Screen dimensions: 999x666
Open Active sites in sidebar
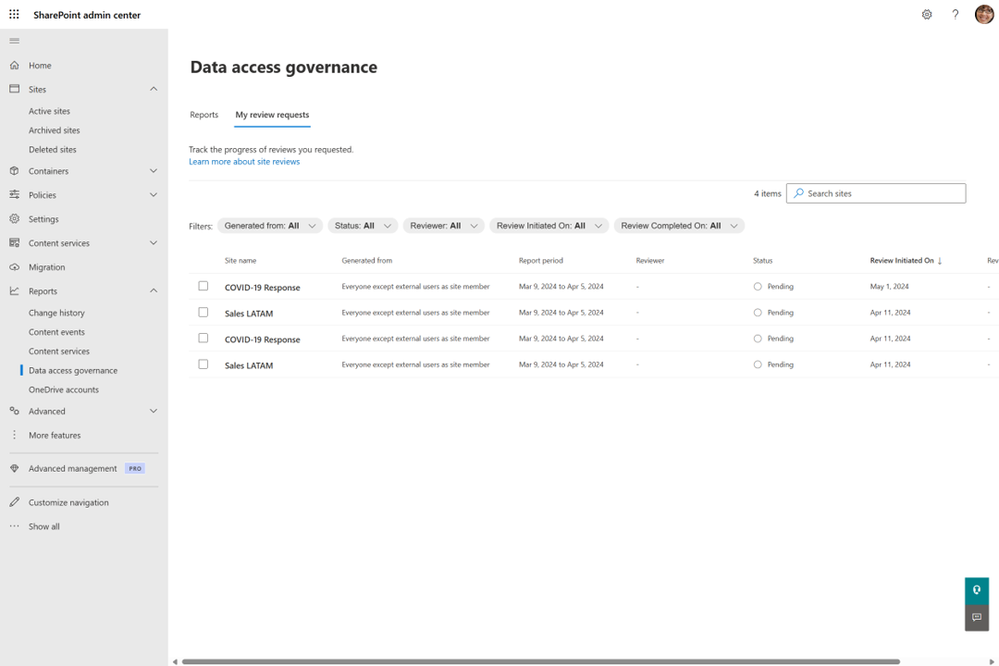(49, 111)
